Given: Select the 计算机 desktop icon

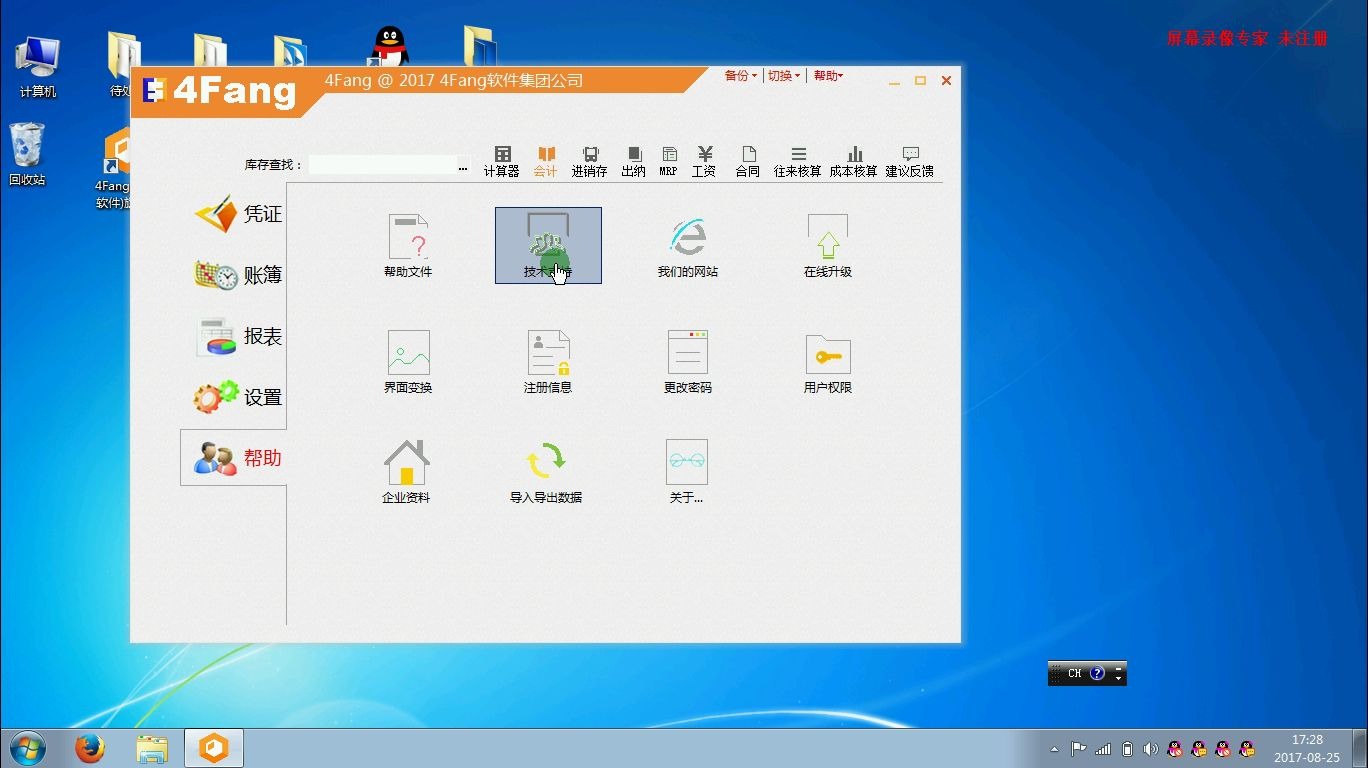Looking at the screenshot, I should tap(38, 66).
